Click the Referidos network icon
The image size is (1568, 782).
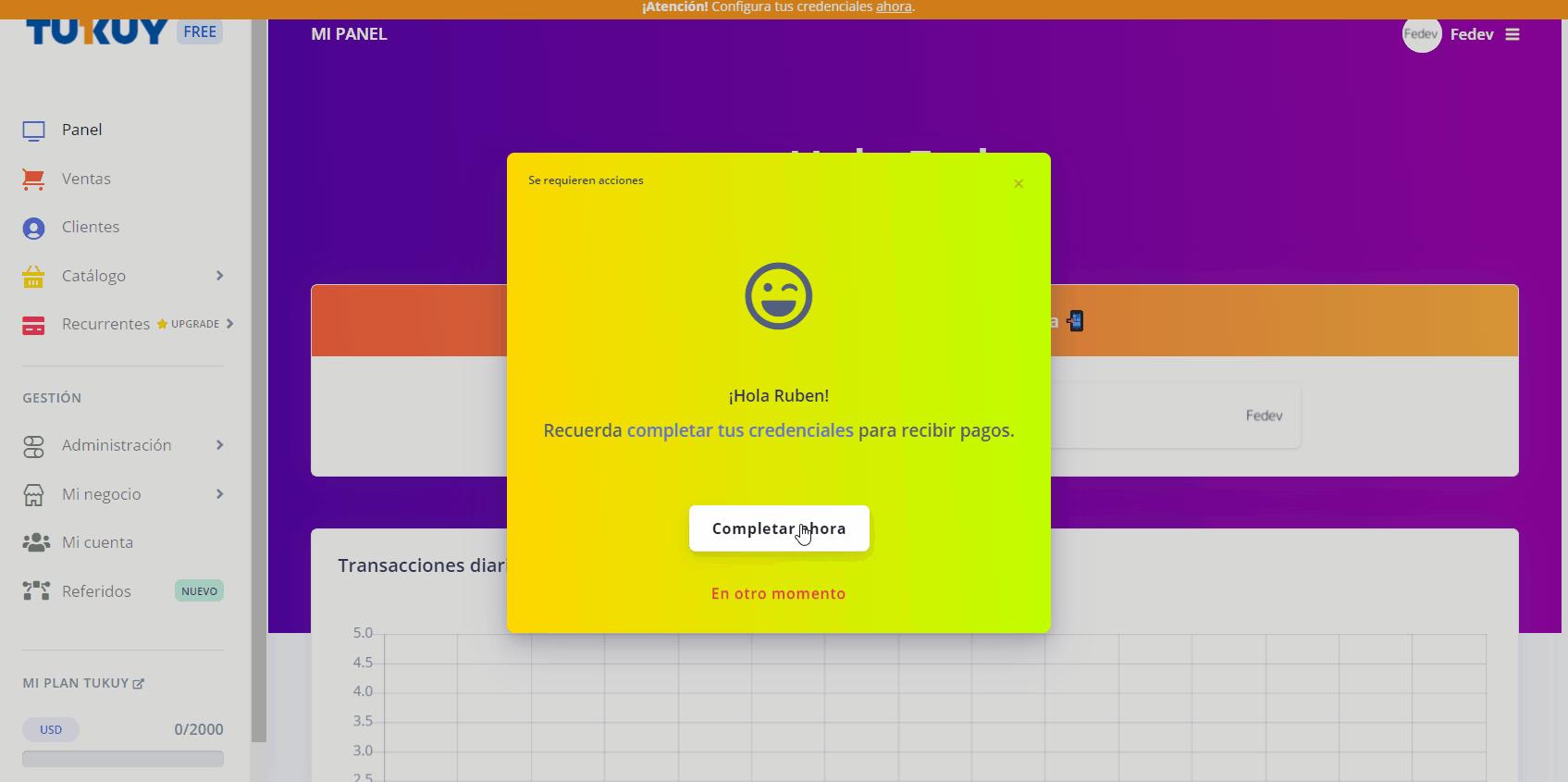pyautogui.click(x=36, y=591)
